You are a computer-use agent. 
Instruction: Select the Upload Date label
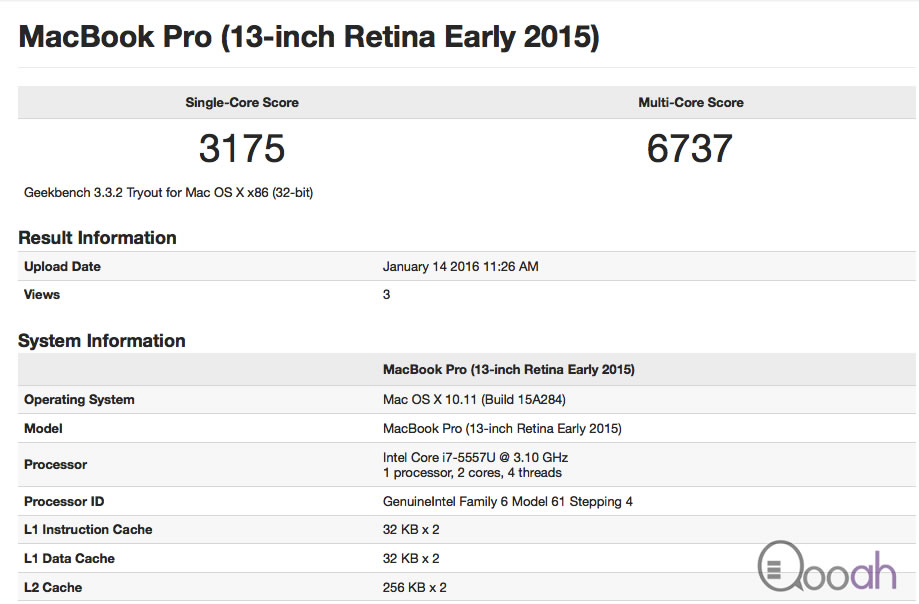tap(62, 267)
